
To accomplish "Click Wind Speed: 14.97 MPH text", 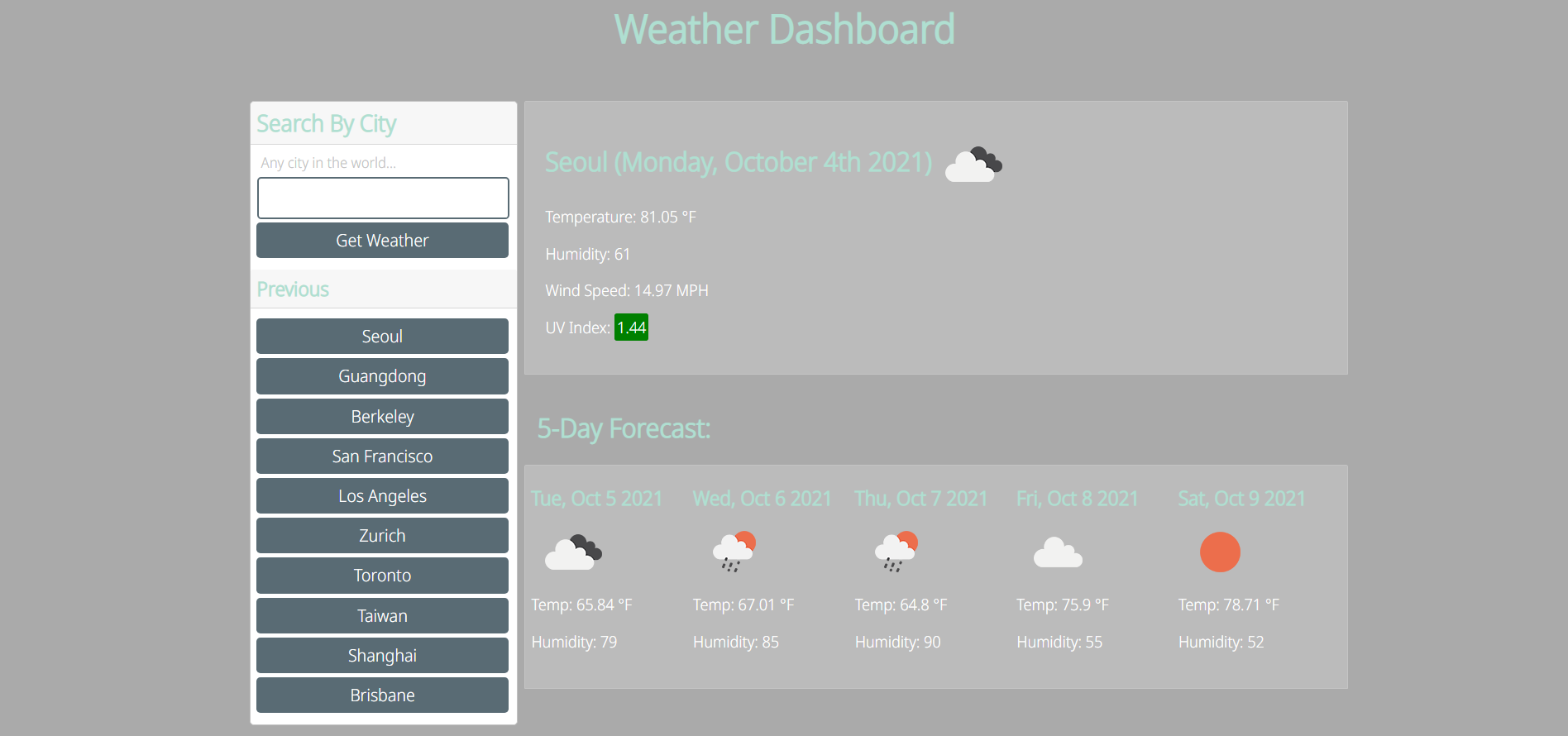I will (627, 291).
